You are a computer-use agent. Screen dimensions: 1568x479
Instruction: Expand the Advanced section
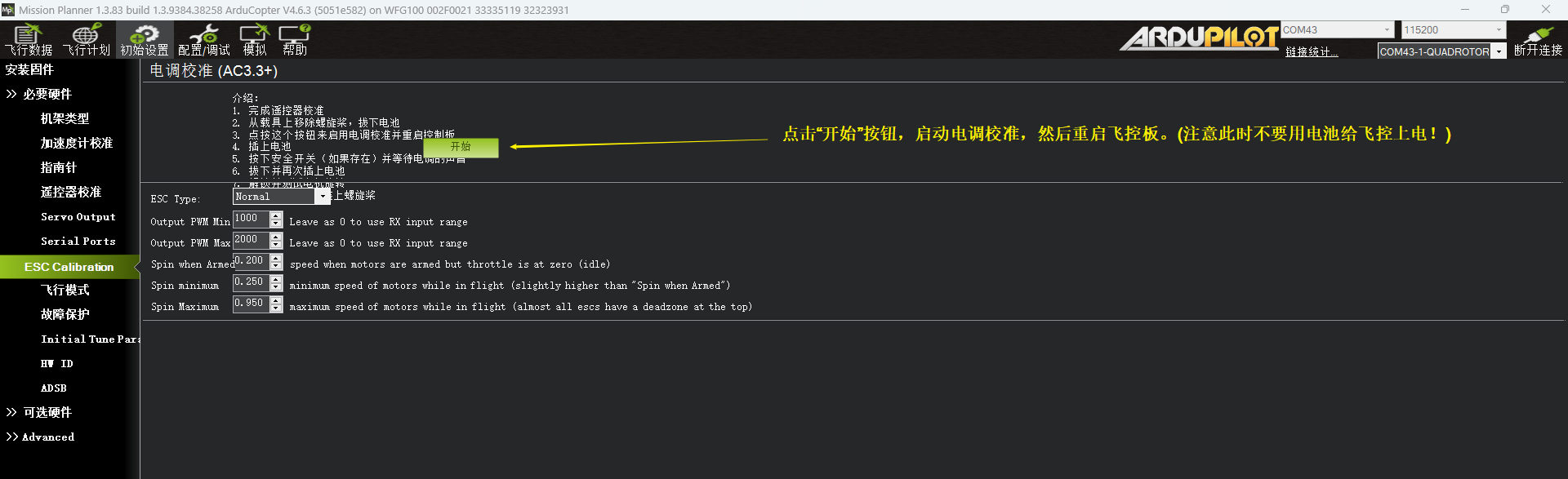click(41, 437)
